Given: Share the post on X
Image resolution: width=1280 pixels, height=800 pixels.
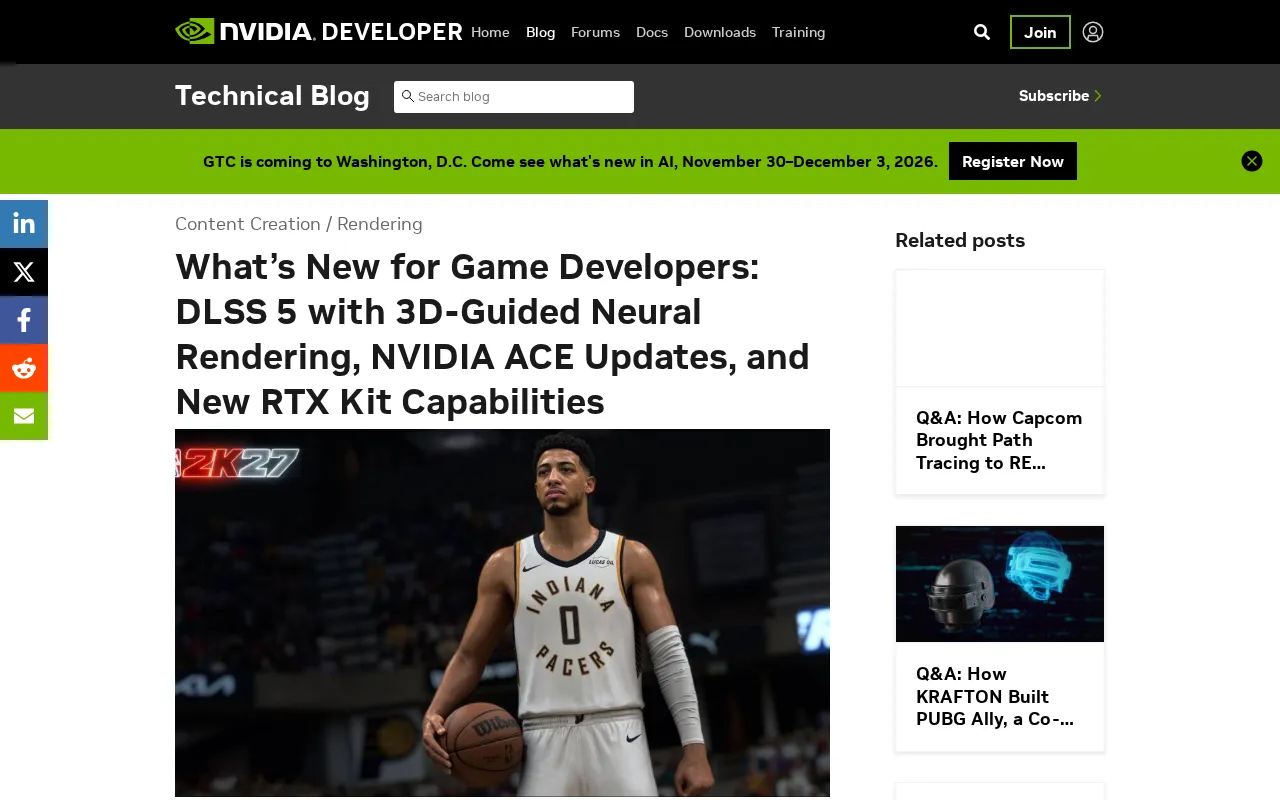Looking at the screenshot, I should (24, 272).
